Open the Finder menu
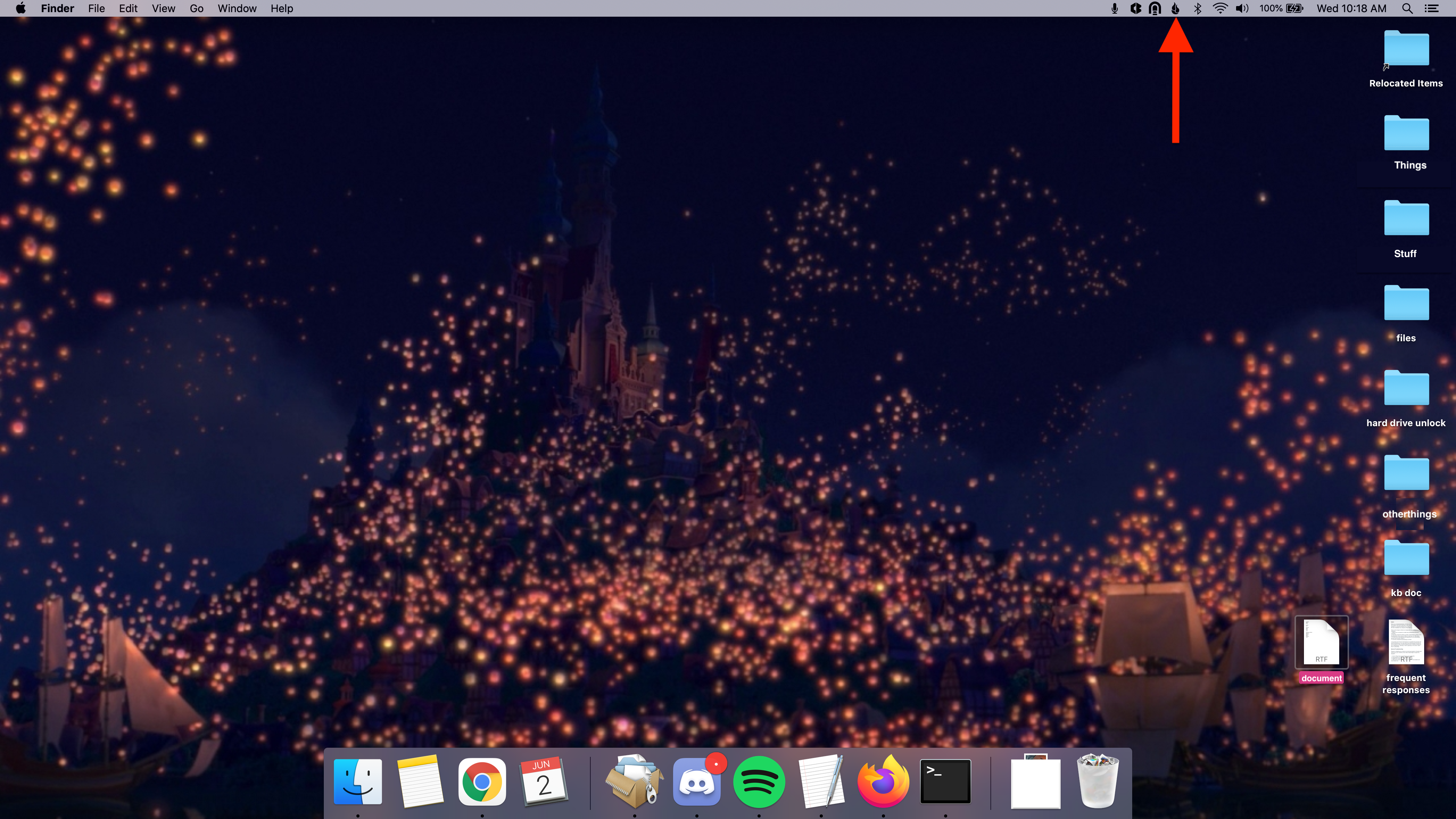The width and height of the screenshot is (1456, 819). (x=57, y=8)
